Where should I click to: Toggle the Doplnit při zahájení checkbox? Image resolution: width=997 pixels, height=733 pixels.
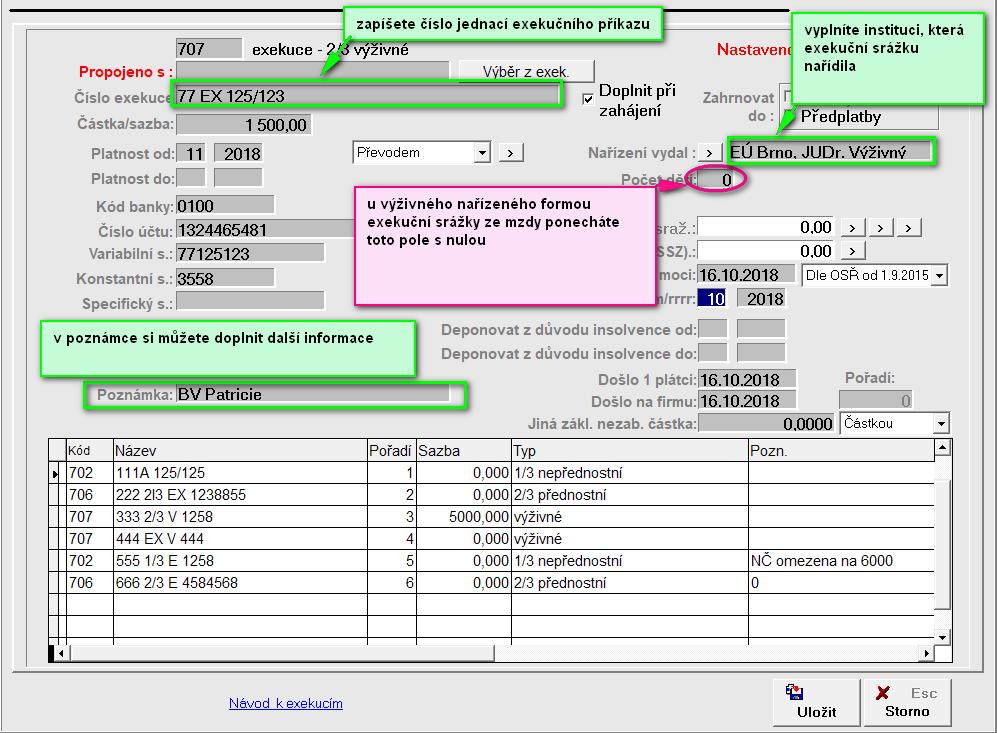tap(588, 99)
